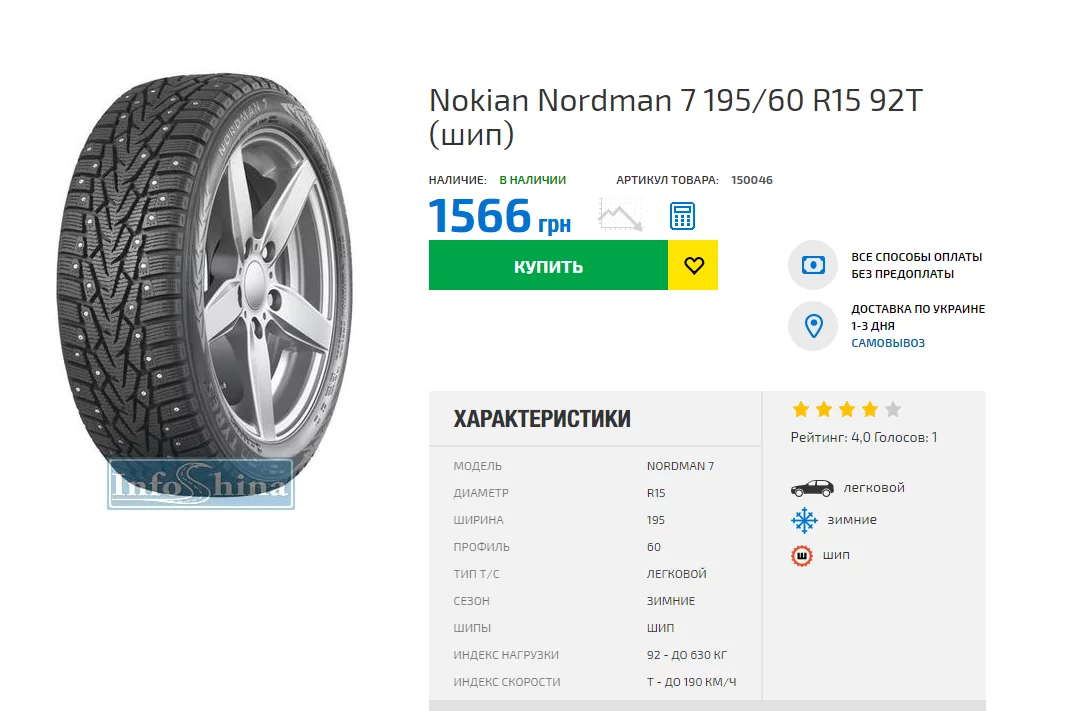Viewport: 1065px width, 711px height.
Task: Open the Самовывоз pickup link
Action: (888, 343)
